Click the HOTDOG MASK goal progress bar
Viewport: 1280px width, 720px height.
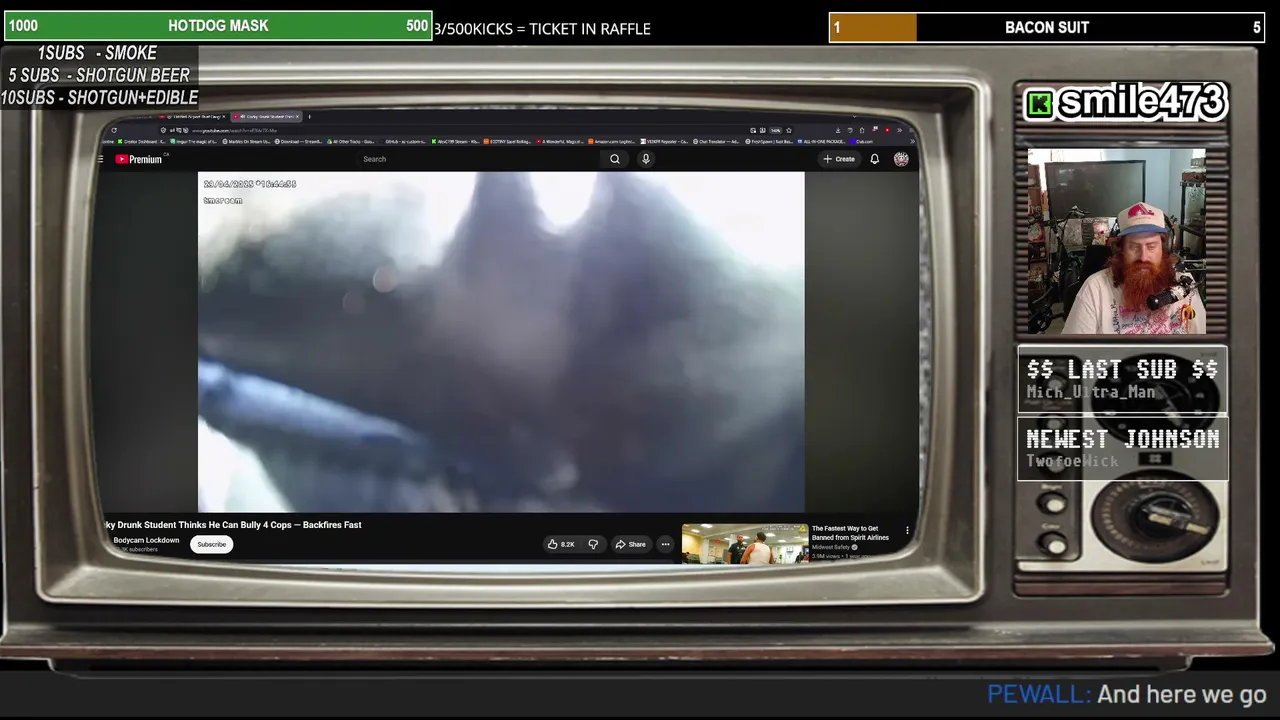tap(218, 26)
